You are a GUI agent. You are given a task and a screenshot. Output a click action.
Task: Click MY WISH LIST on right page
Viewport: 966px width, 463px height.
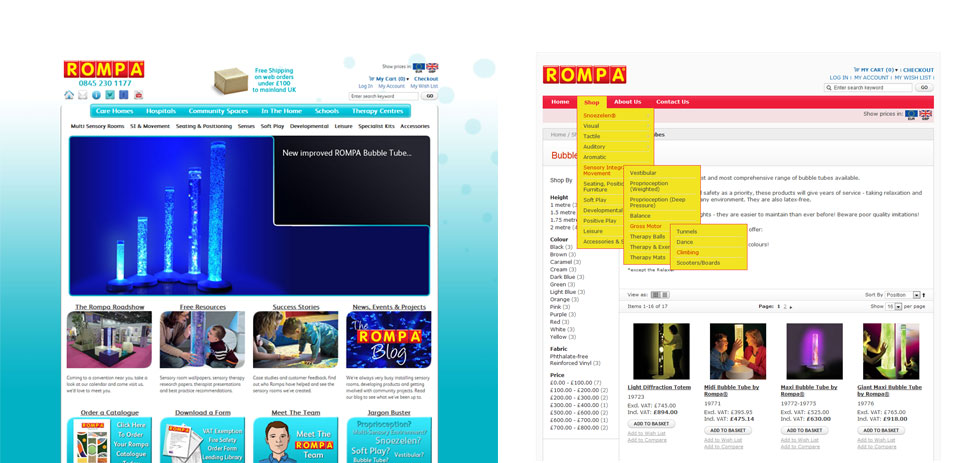[914, 78]
